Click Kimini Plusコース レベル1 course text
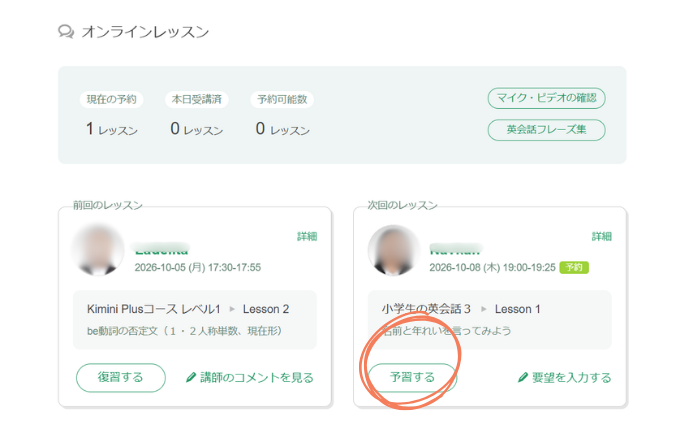Image resolution: width=700 pixels, height=422 pixels. [154, 309]
